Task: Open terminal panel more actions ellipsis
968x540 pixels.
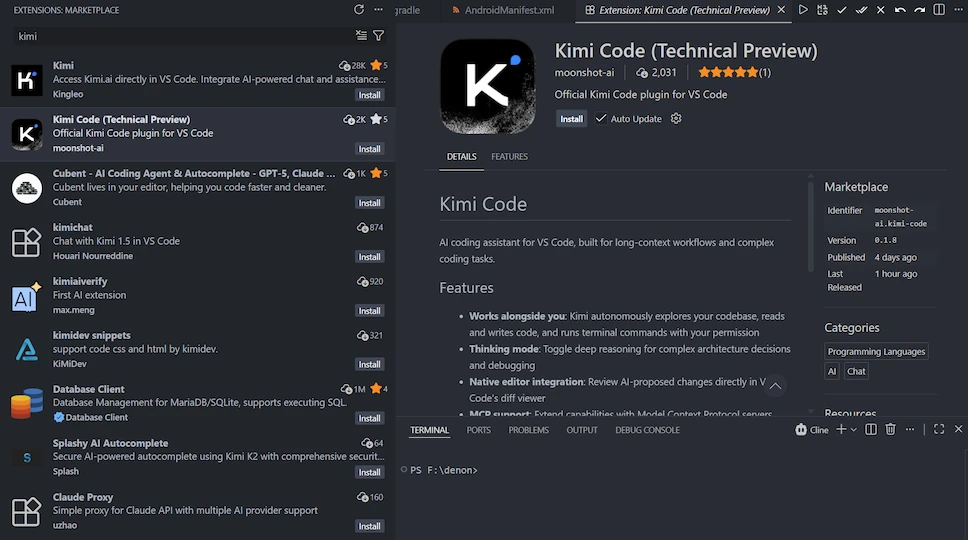Action: pyautogui.click(x=910, y=430)
